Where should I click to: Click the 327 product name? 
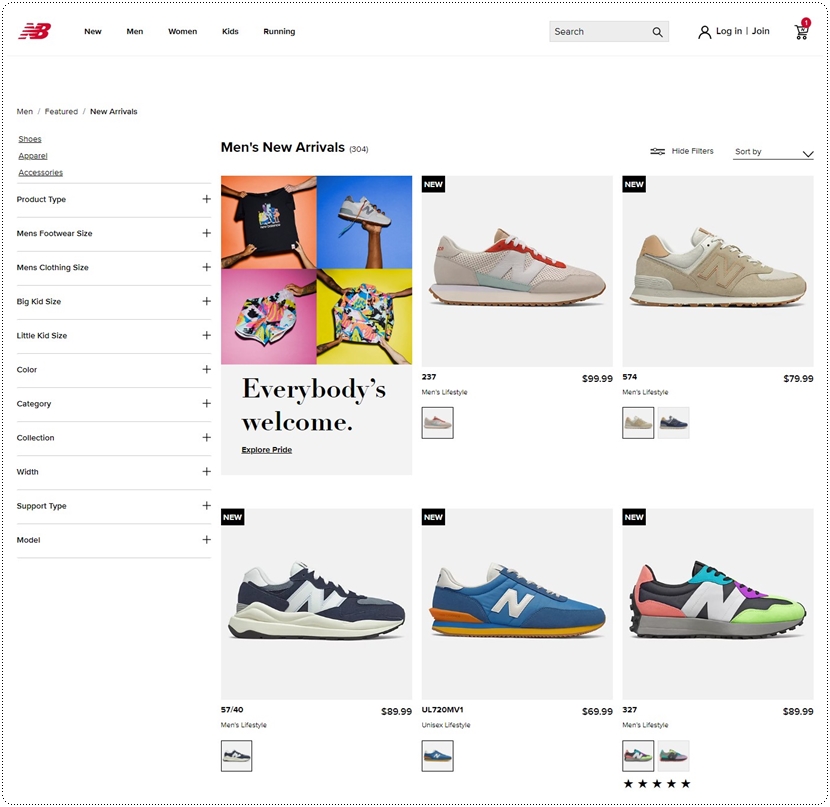[629, 710]
